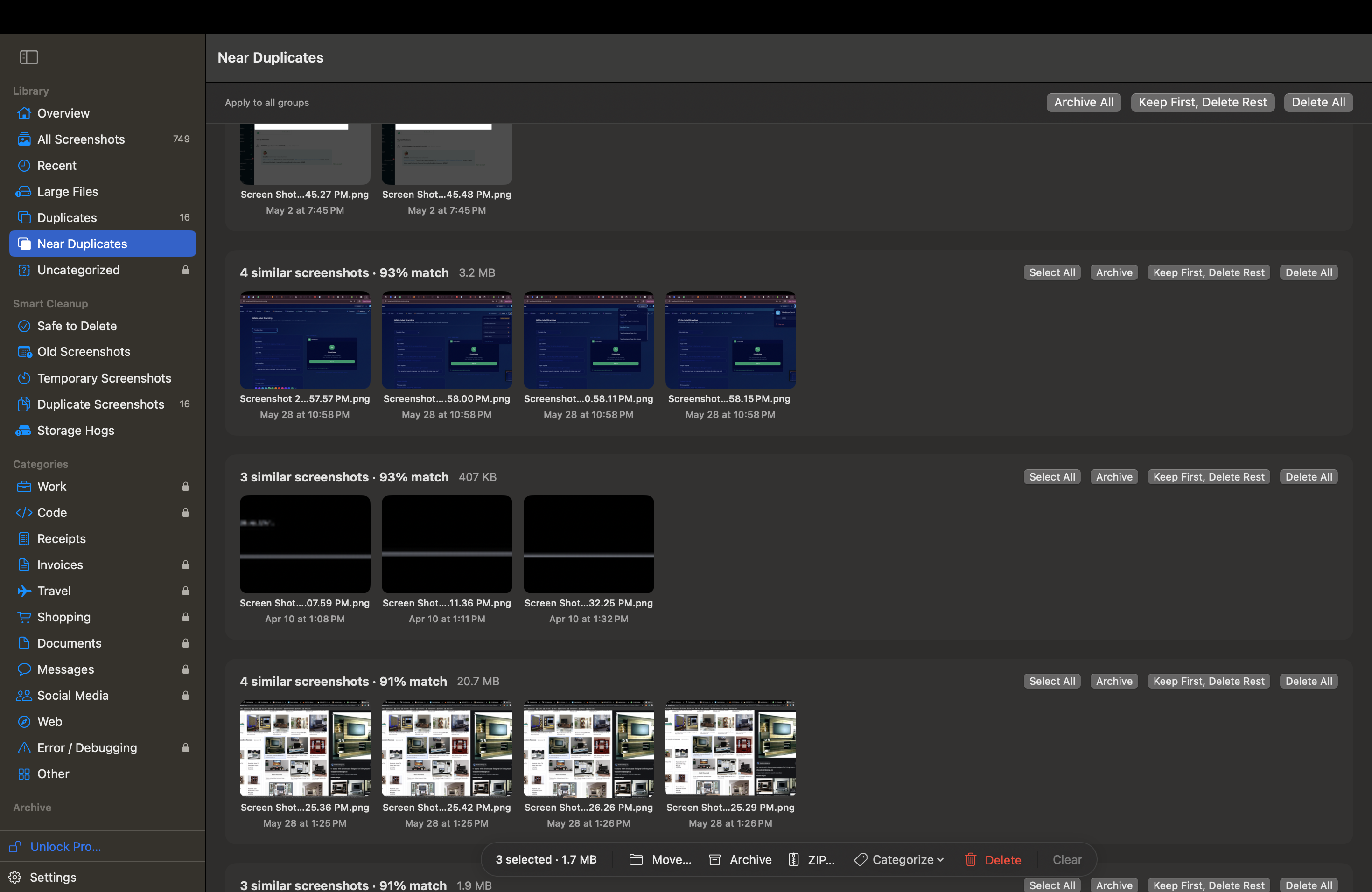Delete All in the 20.7 MB group
Viewport: 1372px width, 892px height.
tap(1309, 681)
